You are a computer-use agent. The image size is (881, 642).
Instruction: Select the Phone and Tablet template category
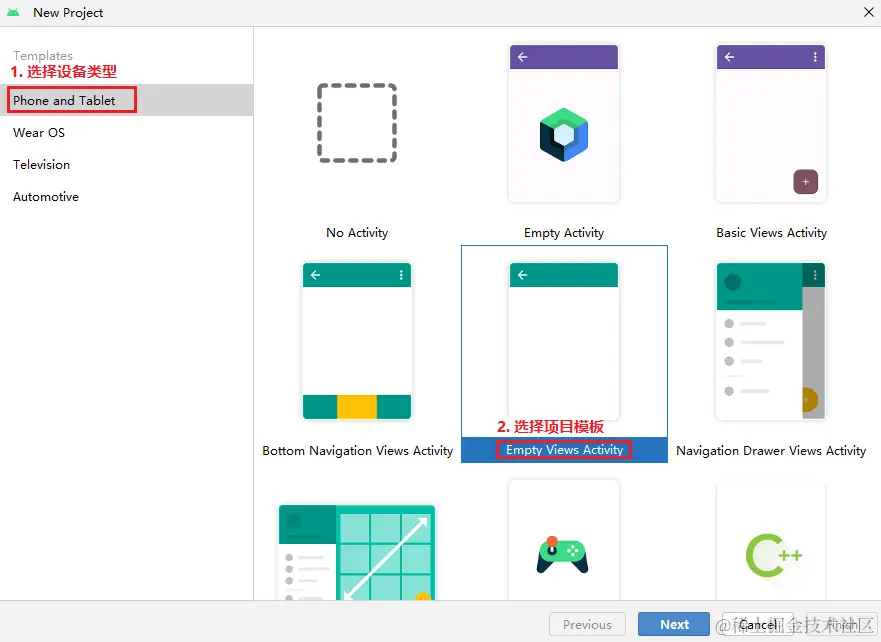[x=126, y=100]
